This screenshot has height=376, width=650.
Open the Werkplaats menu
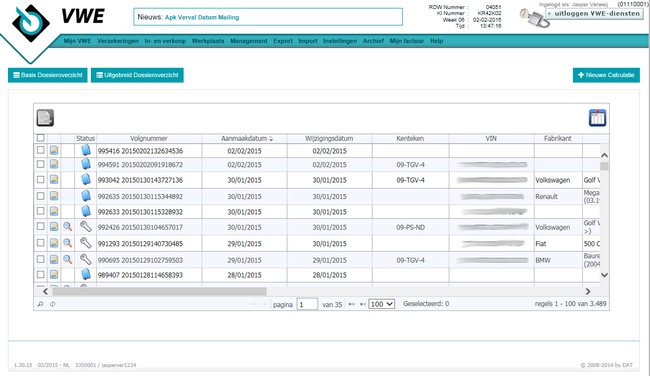(208, 41)
